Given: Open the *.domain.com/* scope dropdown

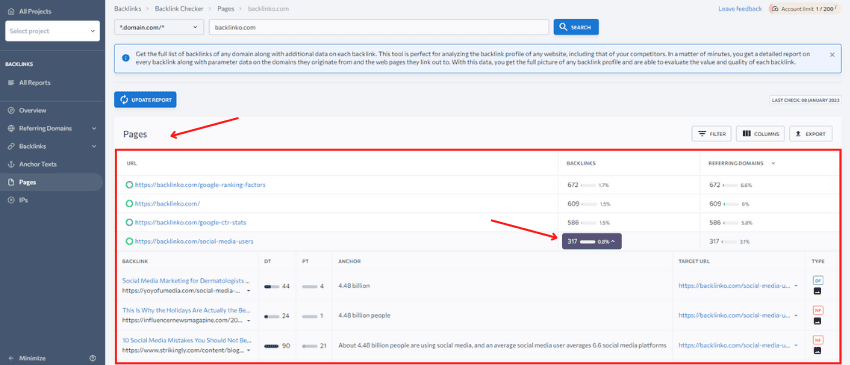Looking at the screenshot, I should click(x=159, y=27).
